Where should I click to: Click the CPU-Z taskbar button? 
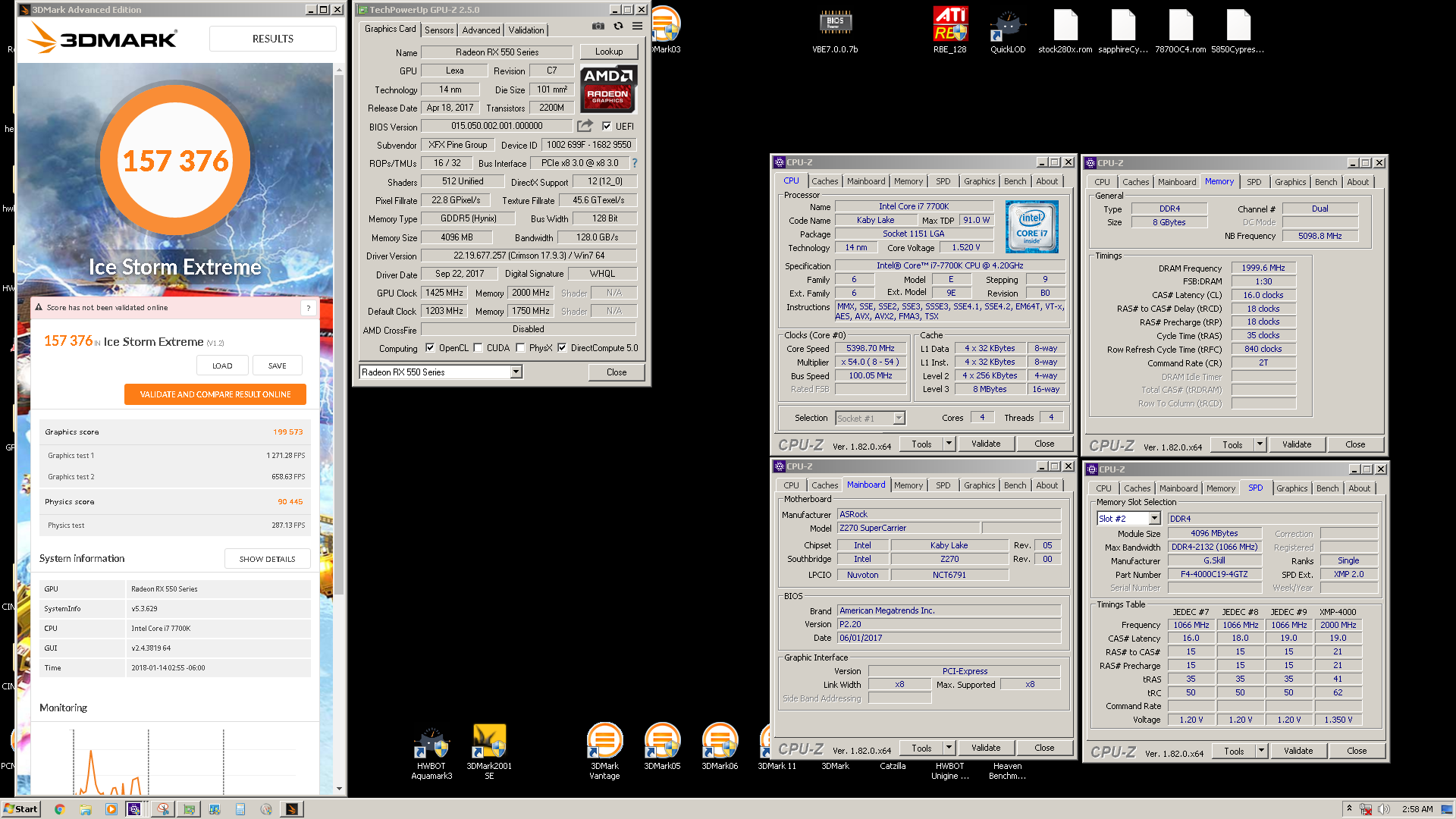(x=134, y=809)
